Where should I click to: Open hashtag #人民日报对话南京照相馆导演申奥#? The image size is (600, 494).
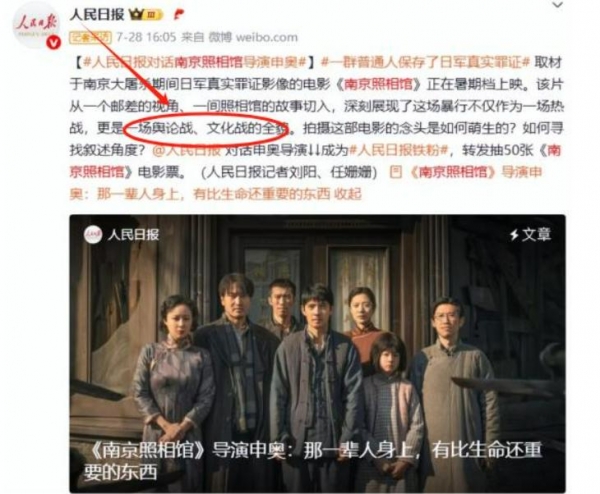(x=195, y=62)
